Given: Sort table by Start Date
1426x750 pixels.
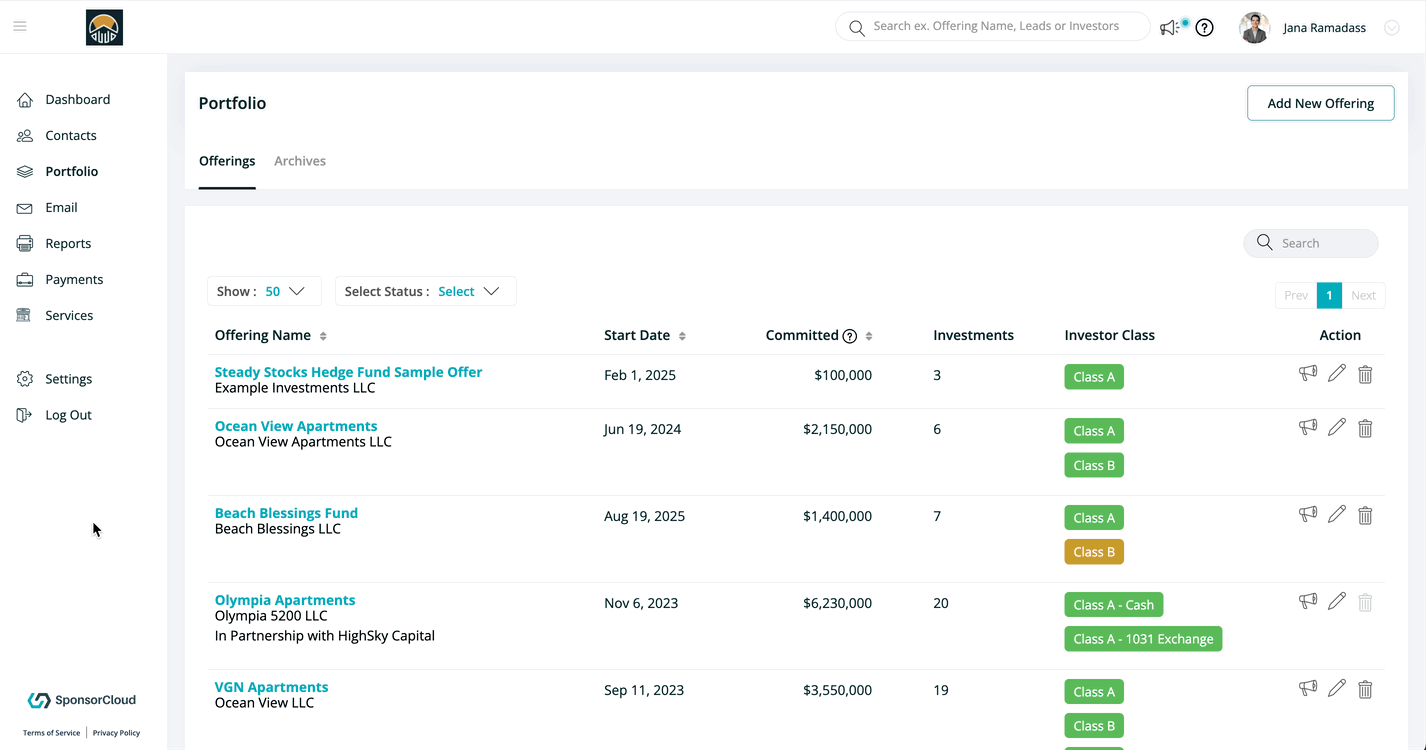Looking at the screenshot, I should point(682,336).
